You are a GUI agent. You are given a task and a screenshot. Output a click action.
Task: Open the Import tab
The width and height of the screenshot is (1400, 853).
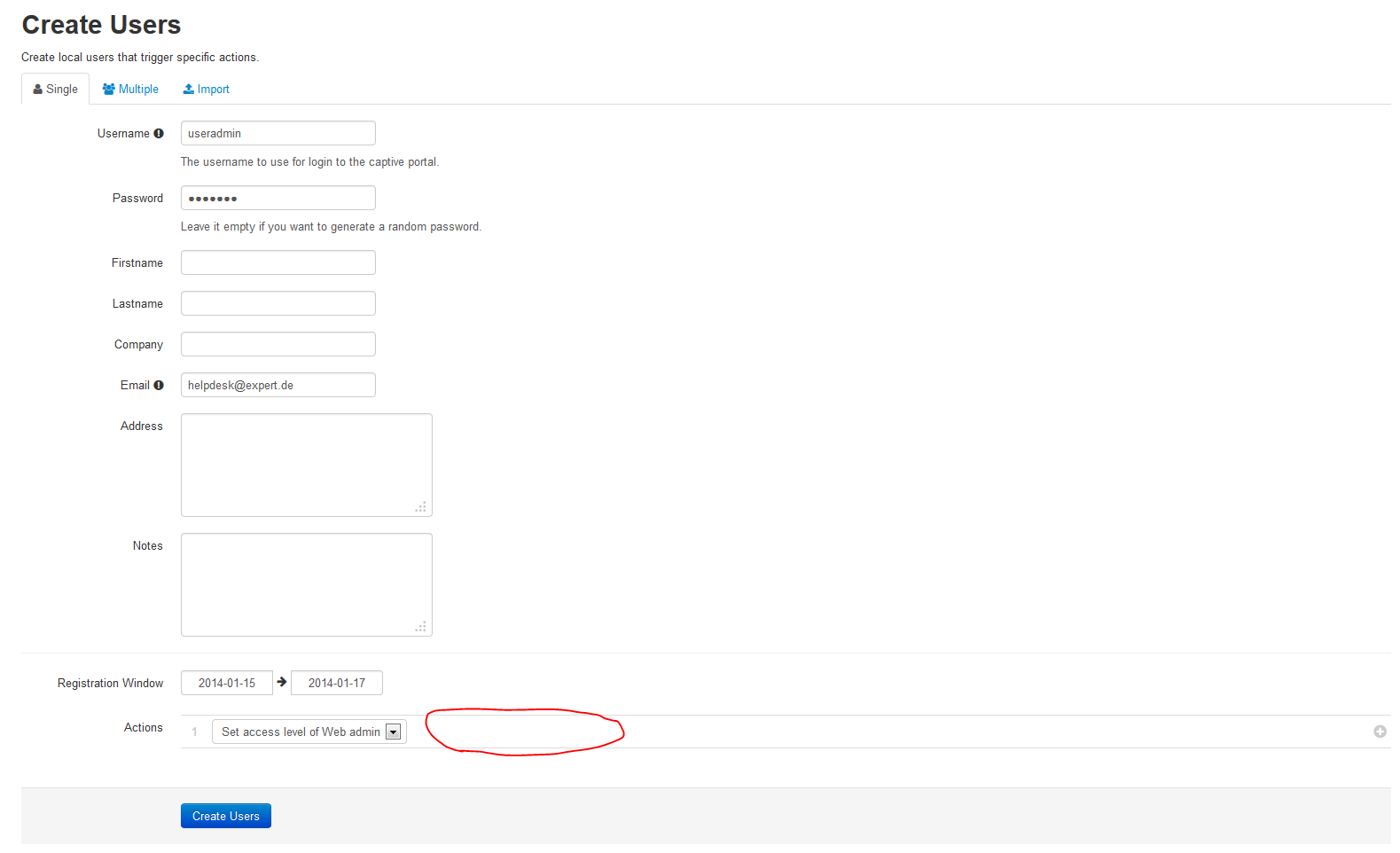pos(206,90)
